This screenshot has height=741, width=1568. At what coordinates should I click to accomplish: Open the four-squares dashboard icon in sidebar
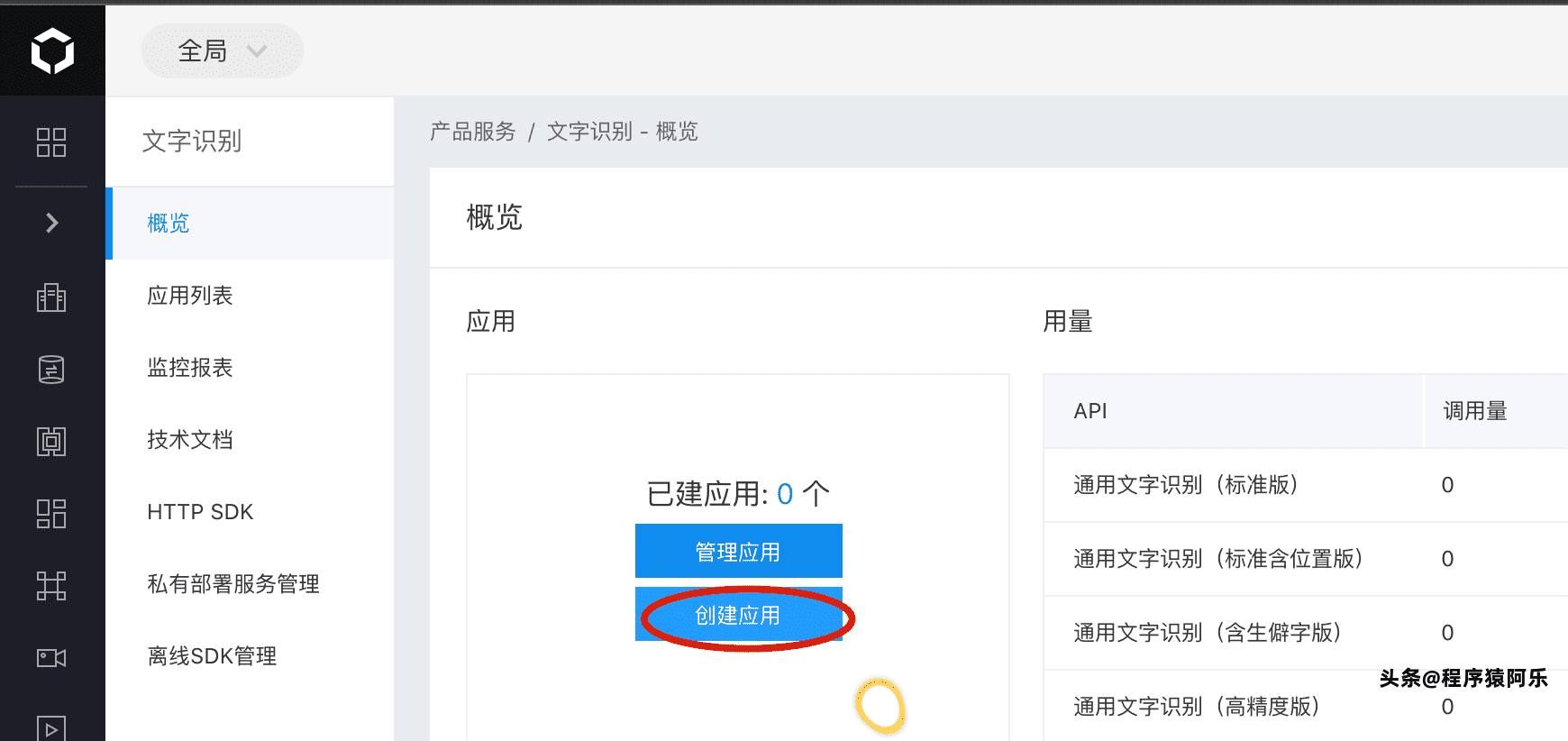click(51, 142)
